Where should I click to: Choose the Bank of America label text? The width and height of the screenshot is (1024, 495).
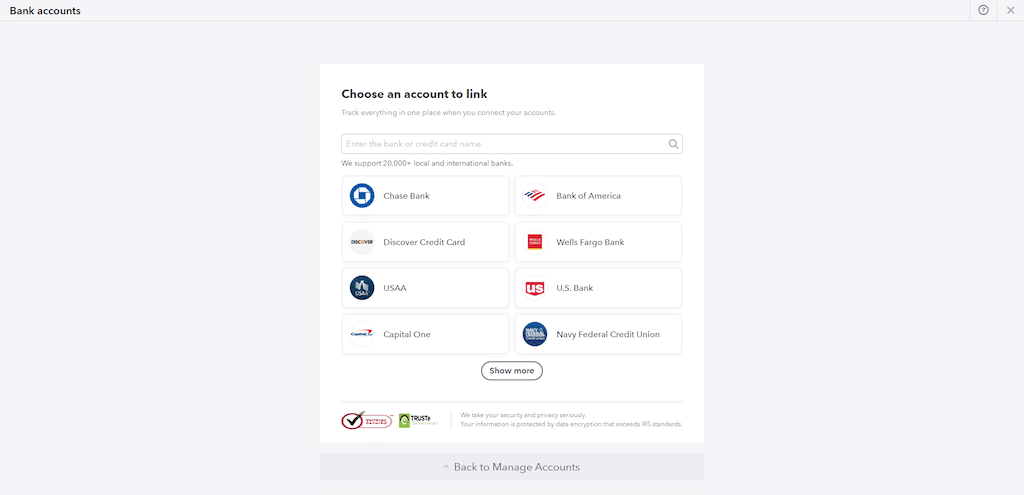click(x=588, y=196)
